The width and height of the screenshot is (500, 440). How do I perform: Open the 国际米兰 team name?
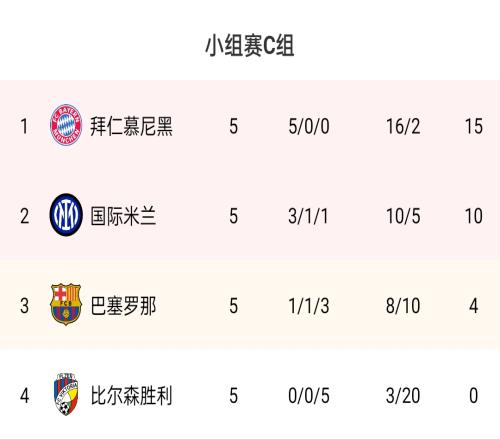pyautogui.click(x=123, y=216)
